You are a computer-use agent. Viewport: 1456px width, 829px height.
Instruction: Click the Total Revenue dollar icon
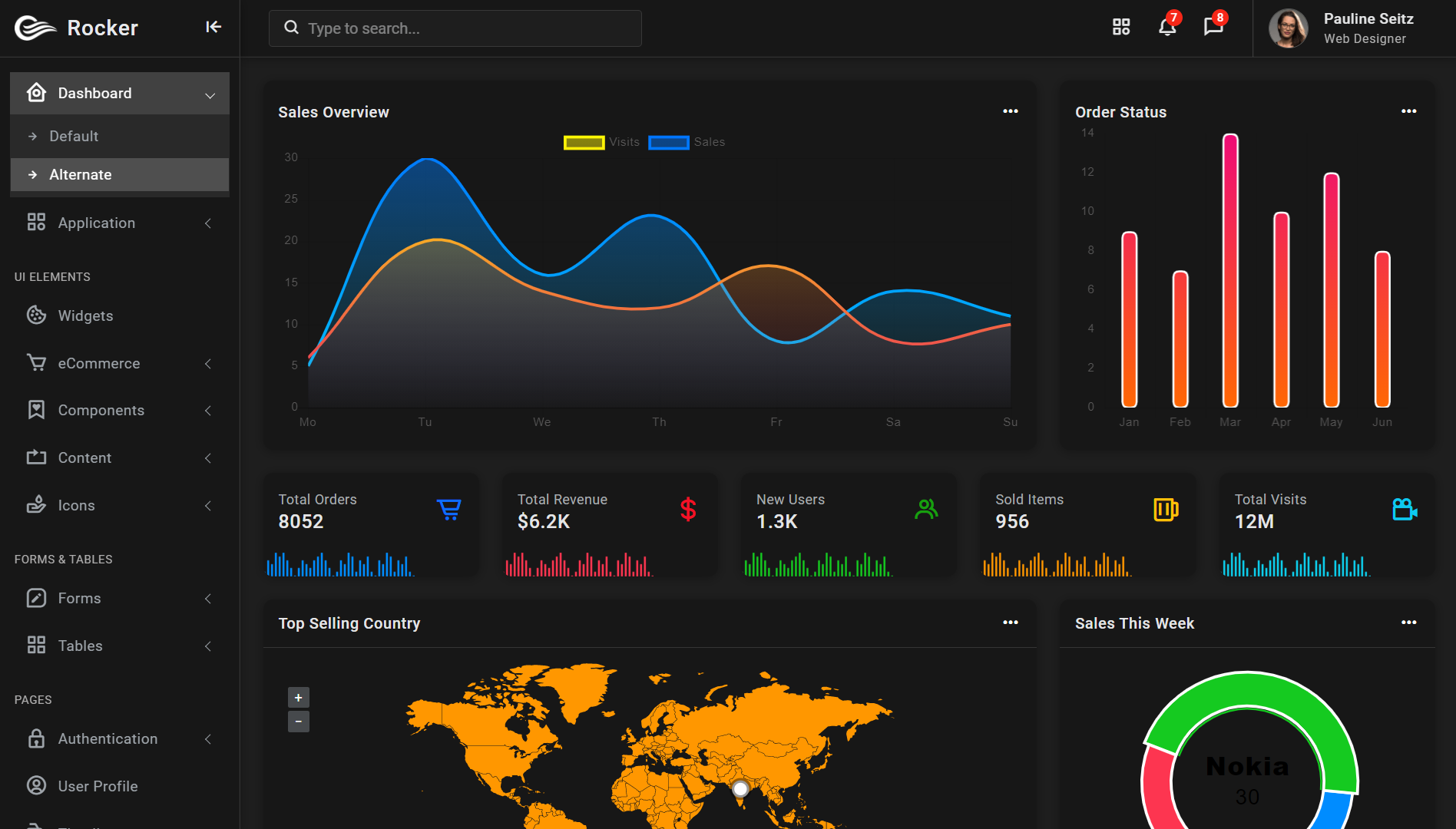(688, 510)
